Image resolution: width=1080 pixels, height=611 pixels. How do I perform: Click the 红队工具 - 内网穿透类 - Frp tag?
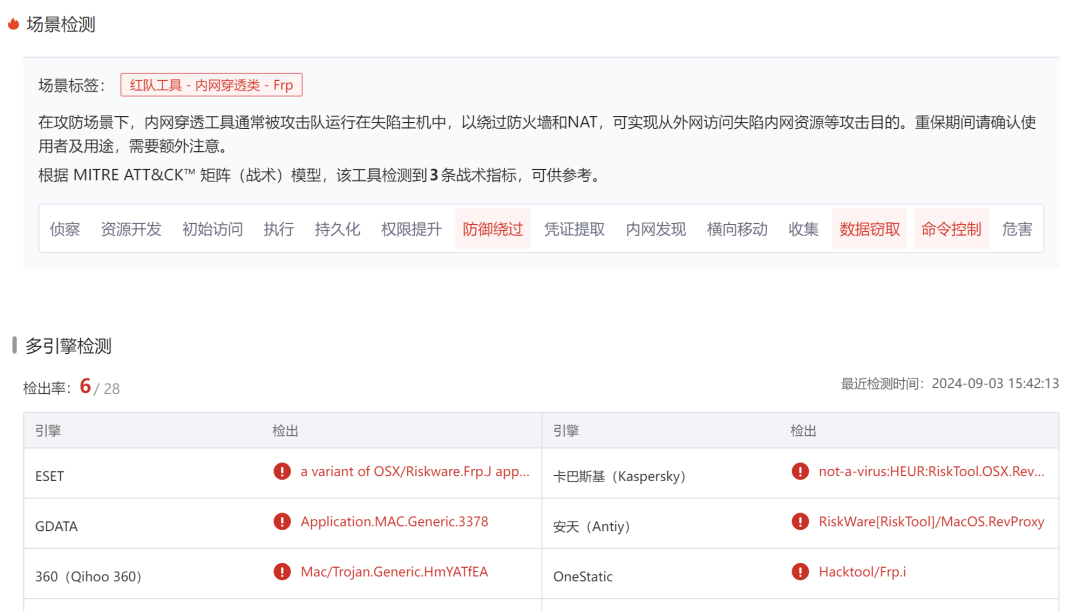(x=211, y=85)
